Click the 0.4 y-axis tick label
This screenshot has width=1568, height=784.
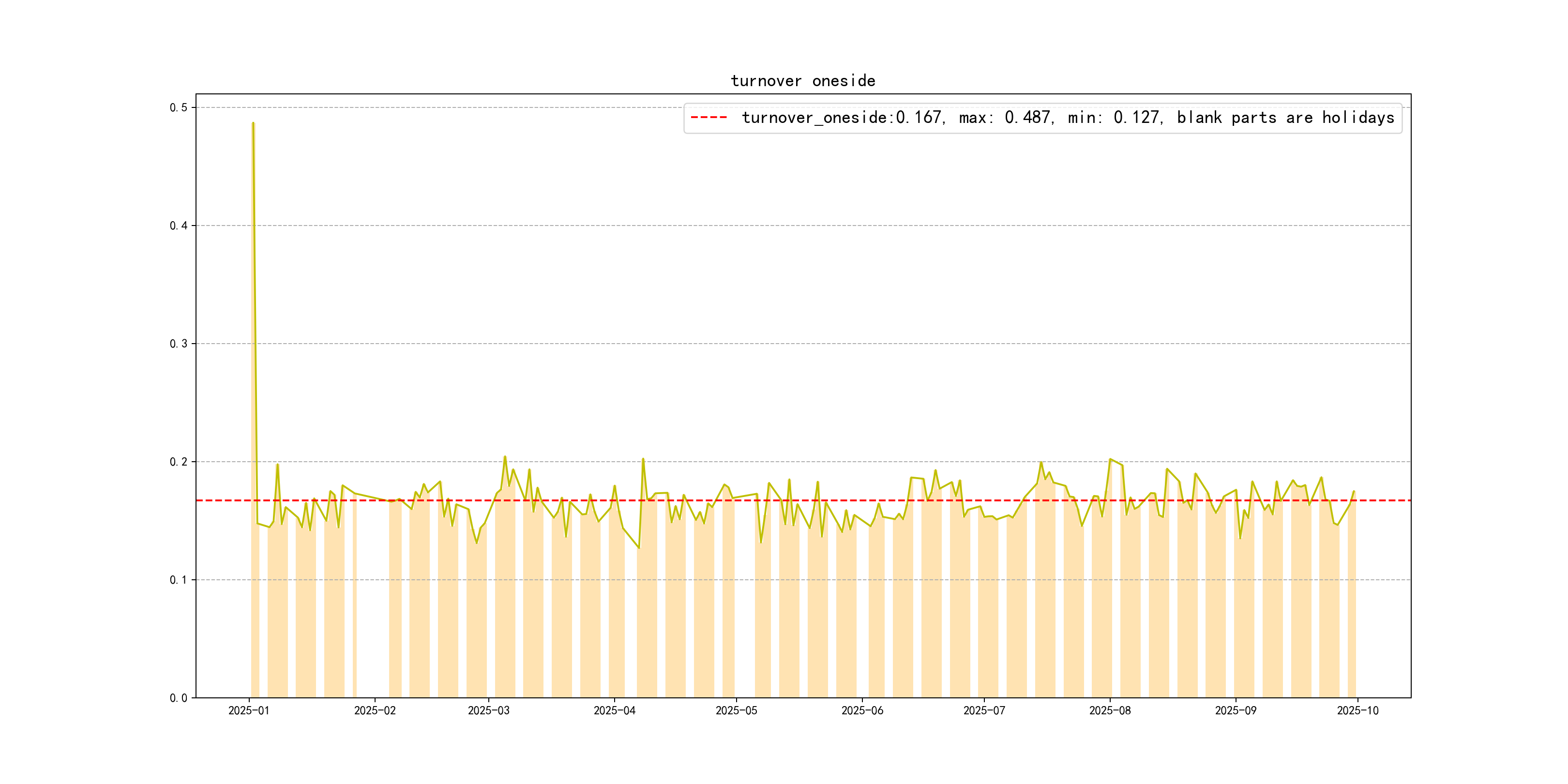[179, 226]
